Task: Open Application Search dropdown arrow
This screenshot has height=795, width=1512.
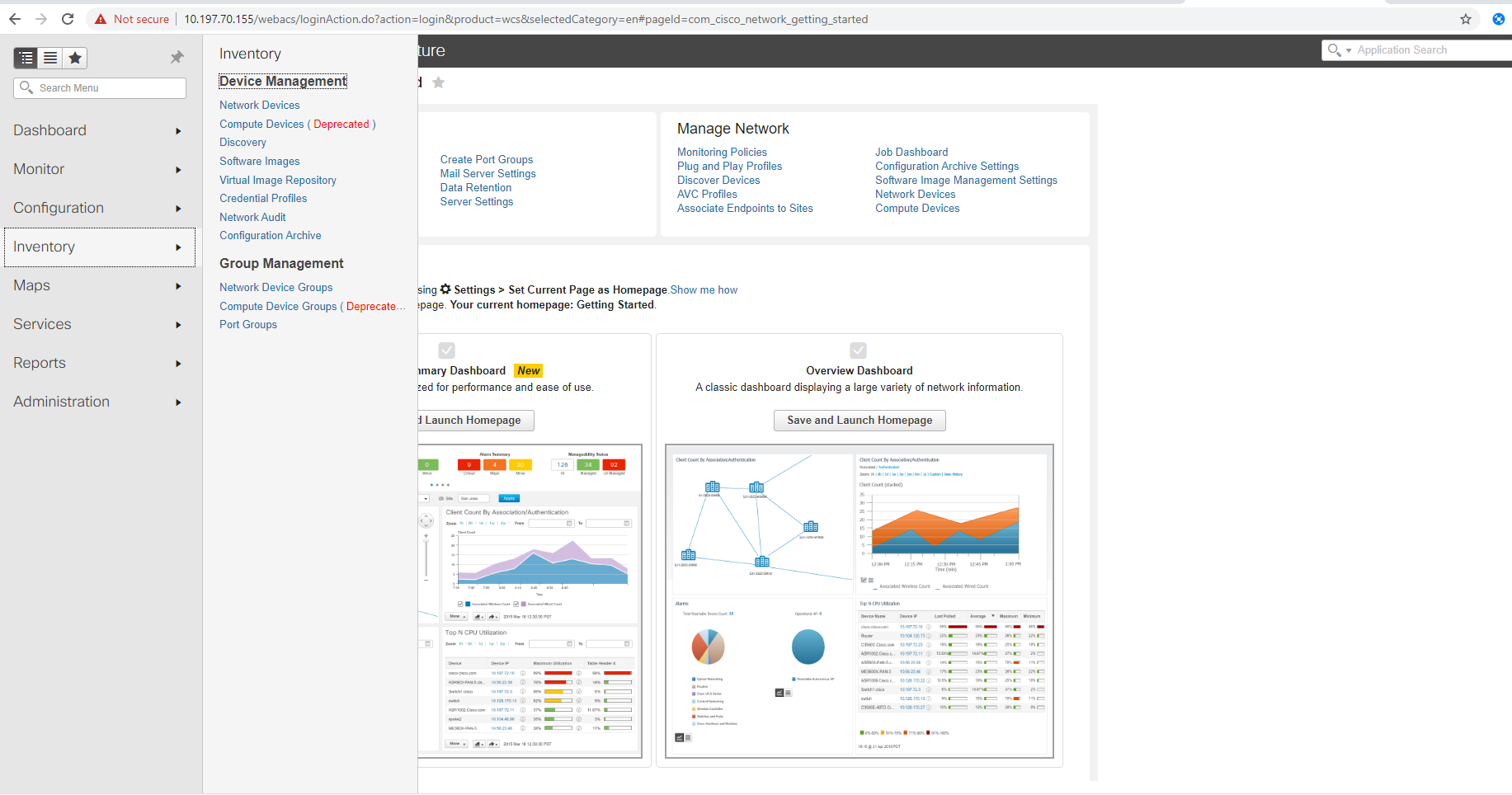Action: click(1349, 50)
